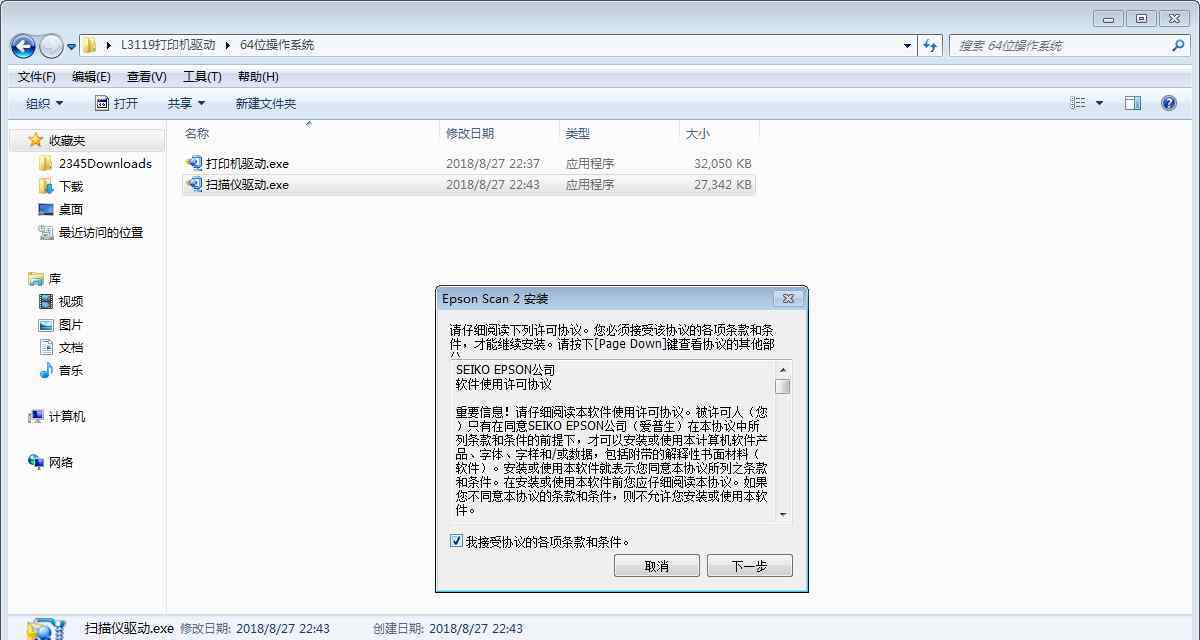Click the Back navigation arrow button
This screenshot has height=640, width=1200.
pos(23,46)
